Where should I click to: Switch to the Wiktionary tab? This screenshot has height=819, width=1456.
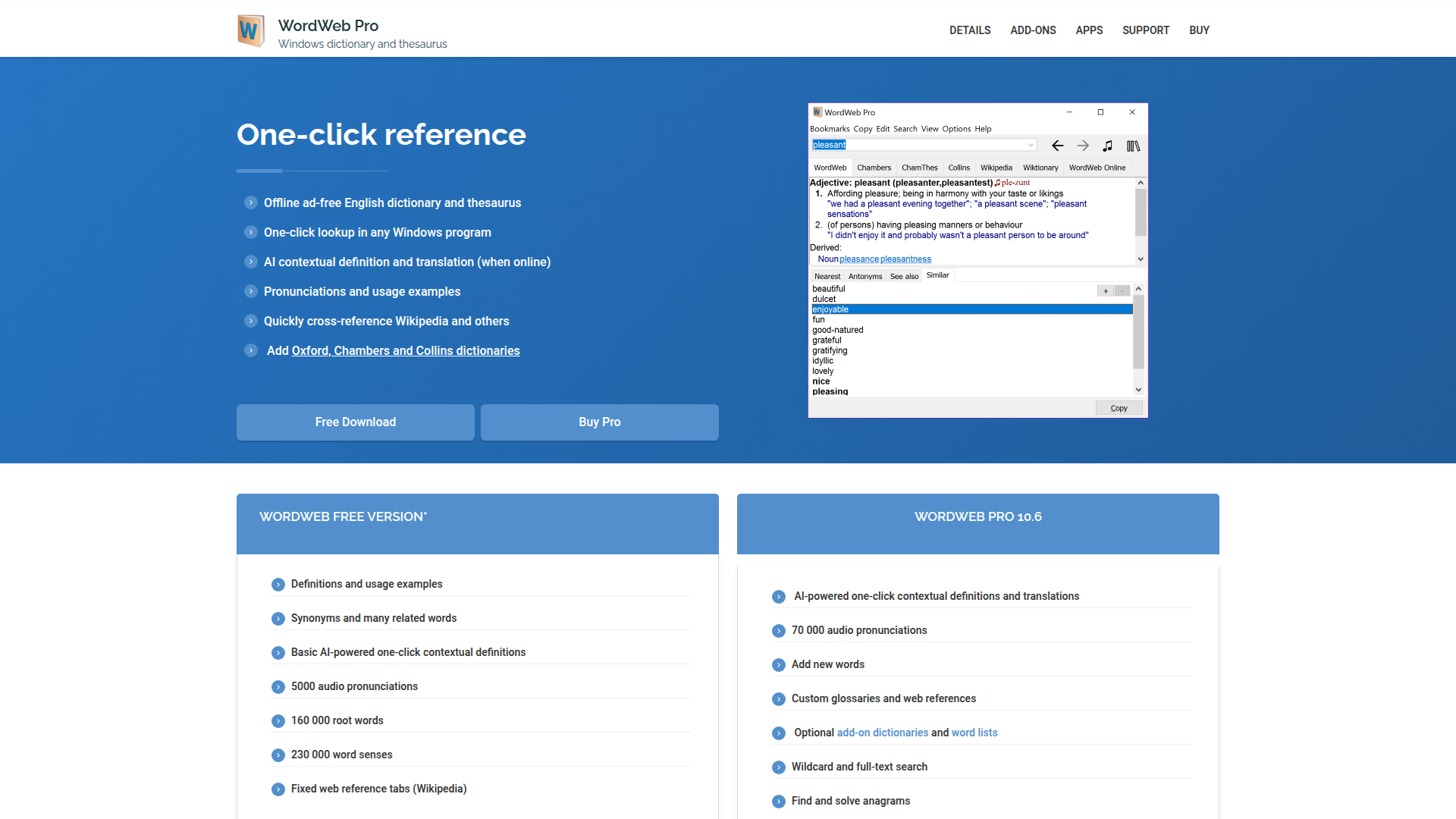tap(1040, 168)
